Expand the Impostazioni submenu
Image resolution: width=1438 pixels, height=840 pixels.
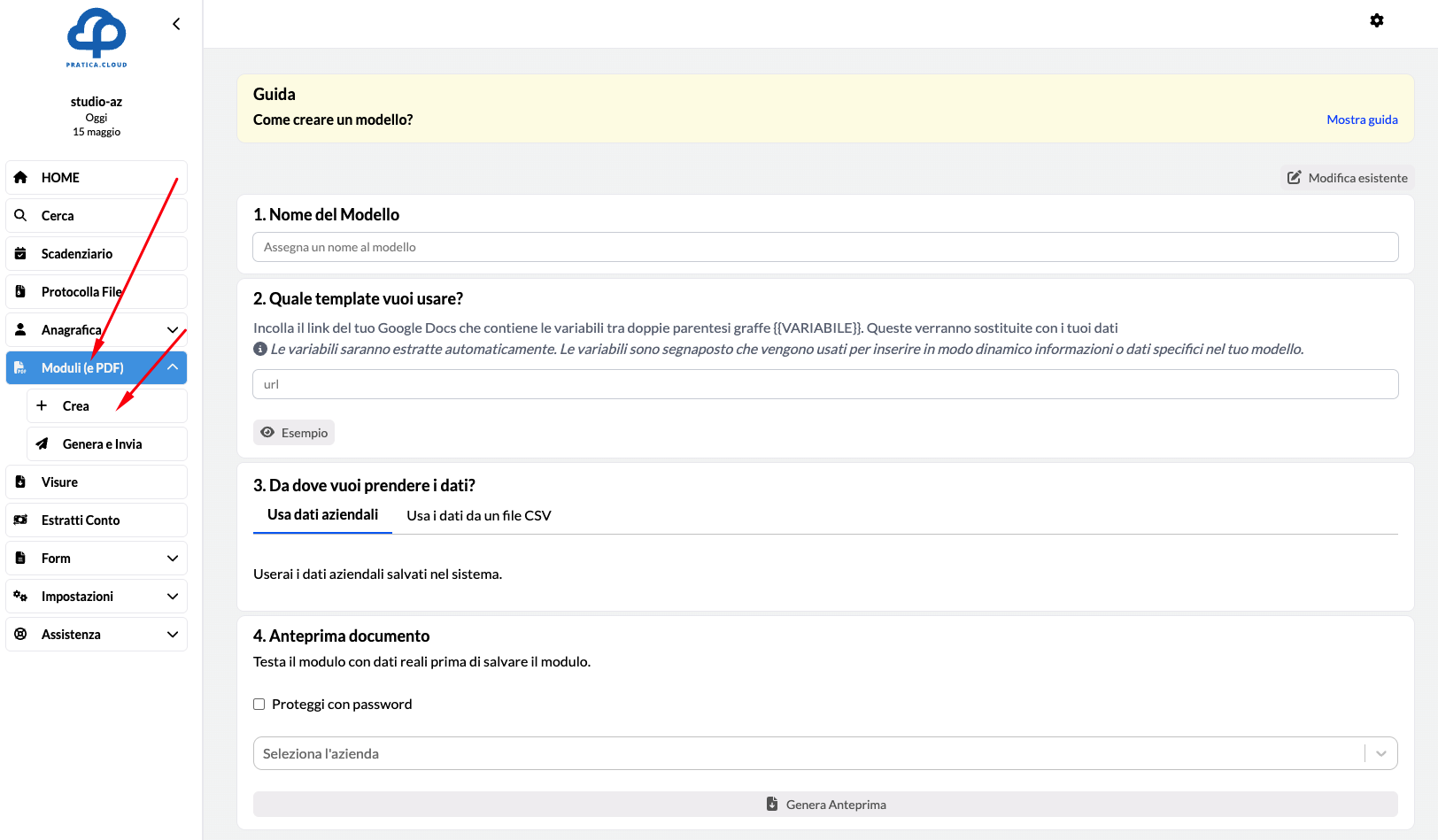click(173, 596)
